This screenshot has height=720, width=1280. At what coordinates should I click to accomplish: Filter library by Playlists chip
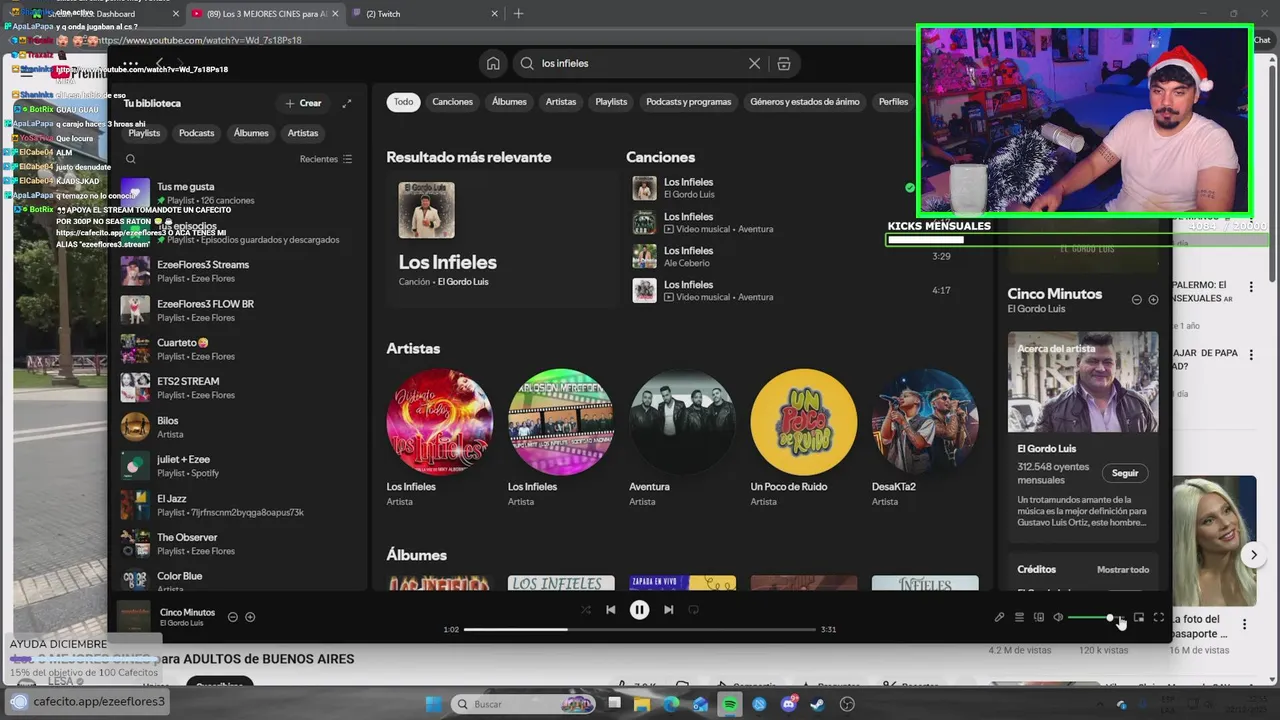point(144,133)
